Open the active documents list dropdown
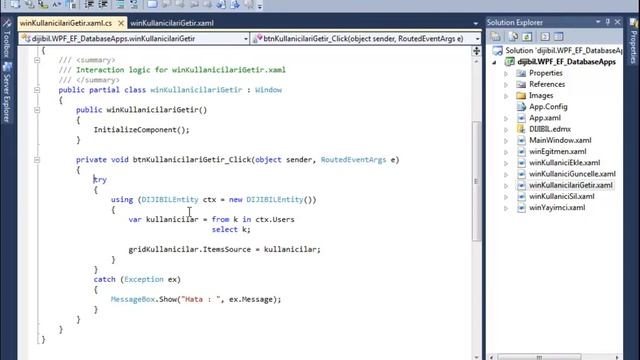 click(x=476, y=24)
